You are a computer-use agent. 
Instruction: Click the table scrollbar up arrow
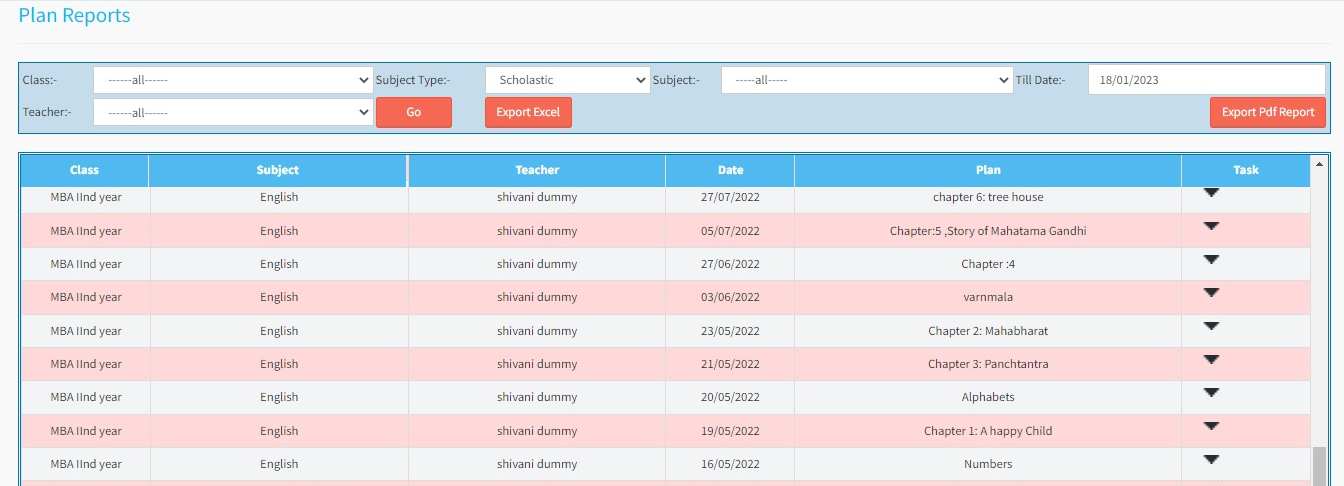[1319, 163]
